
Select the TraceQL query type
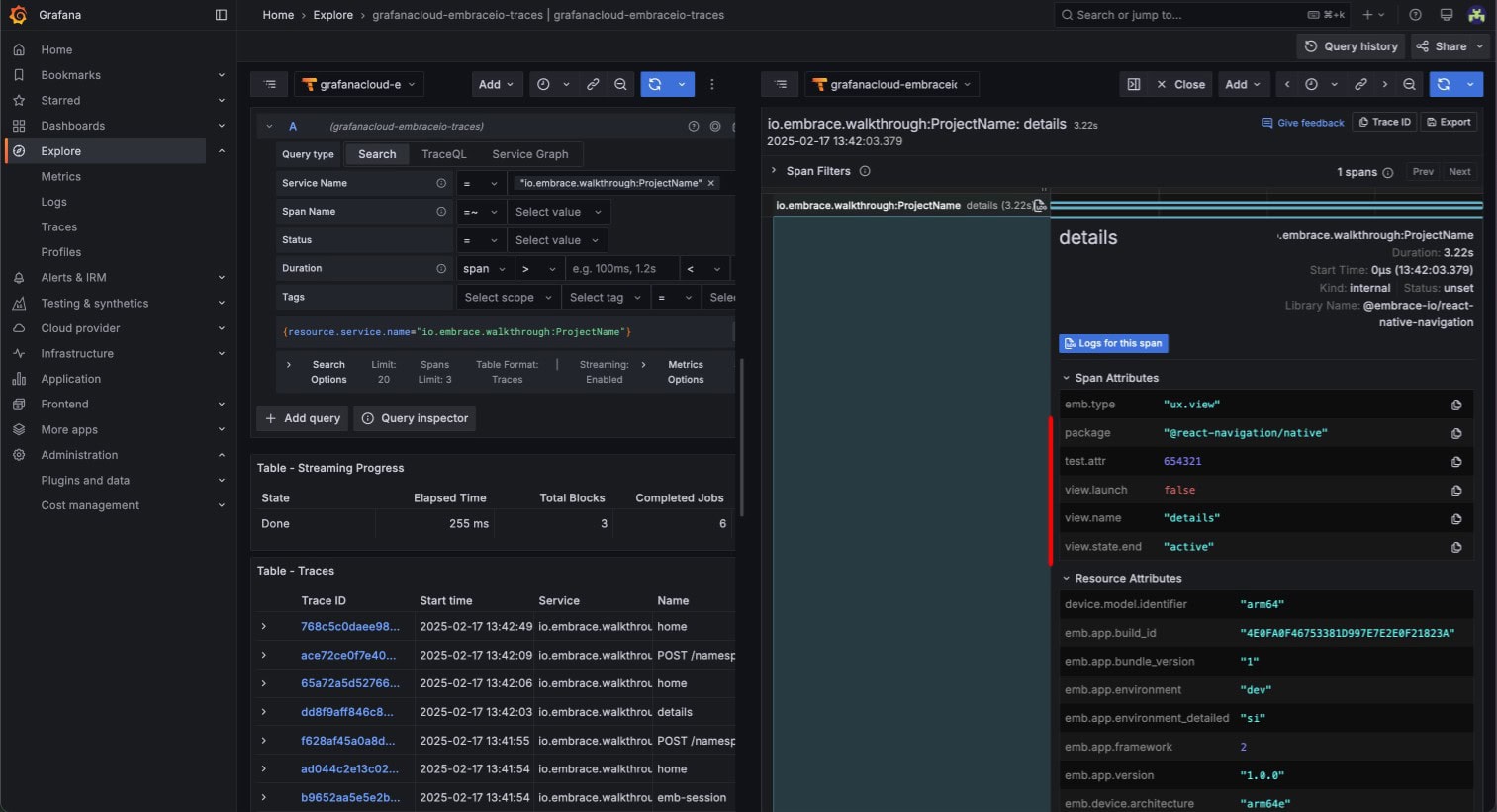tap(443, 154)
